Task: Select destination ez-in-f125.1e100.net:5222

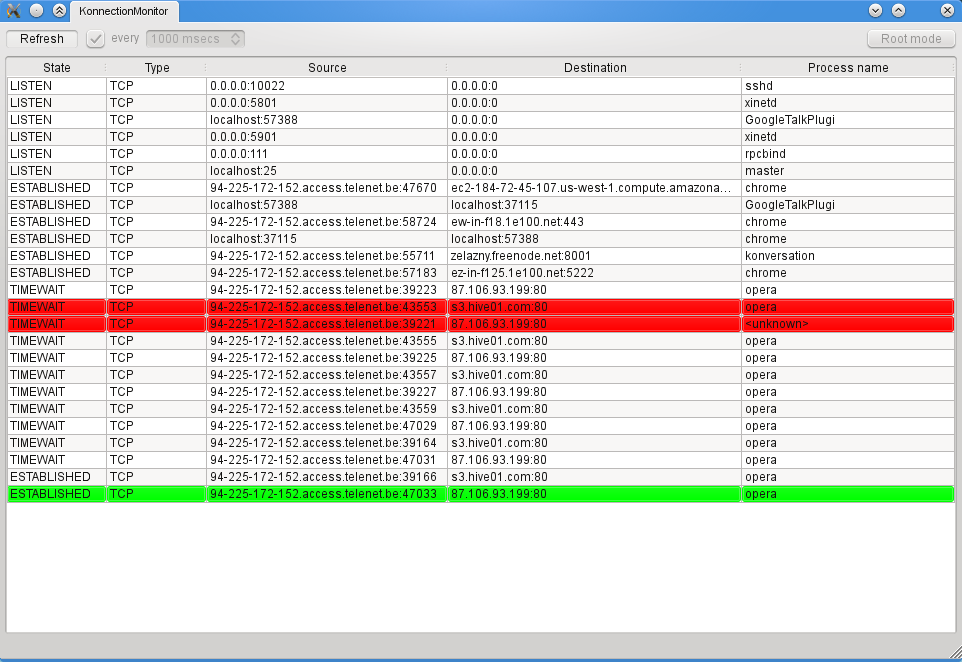Action: coord(595,273)
